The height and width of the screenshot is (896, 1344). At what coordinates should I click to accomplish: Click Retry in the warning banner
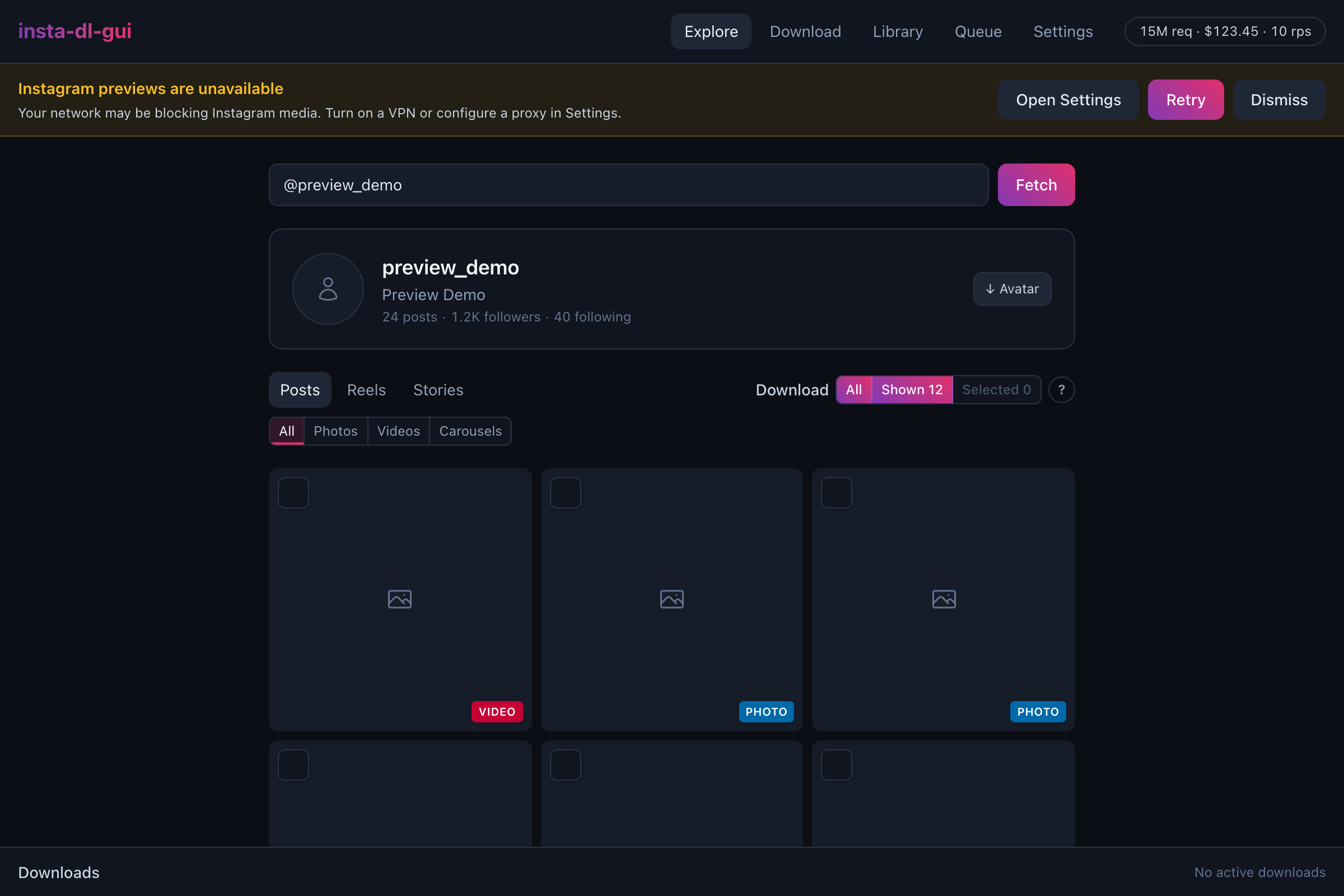1186,100
